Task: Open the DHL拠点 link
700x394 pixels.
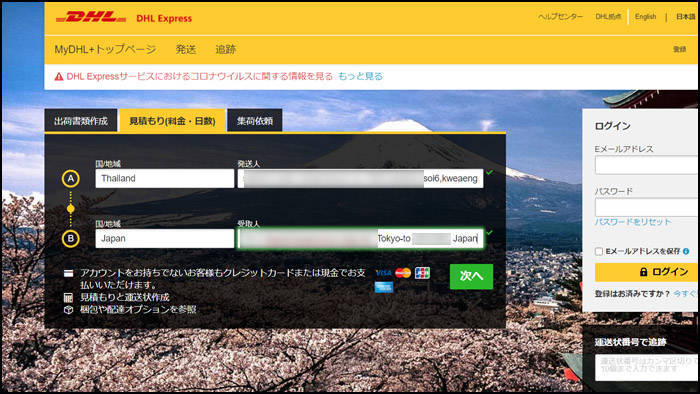Action: pyautogui.click(x=608, y=17)
